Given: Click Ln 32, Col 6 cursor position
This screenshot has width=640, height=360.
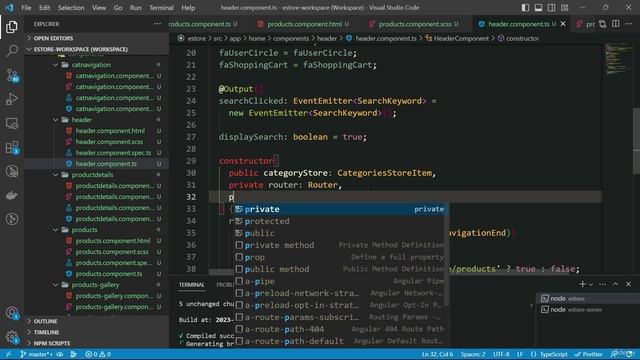Looking at the screenshot, I should click(437, 354).
